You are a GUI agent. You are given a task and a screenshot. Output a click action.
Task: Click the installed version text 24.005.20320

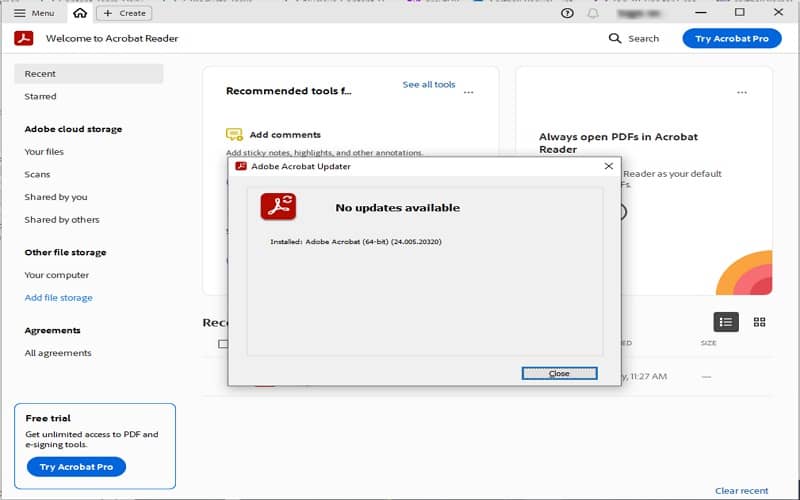(x=356, y=242)
